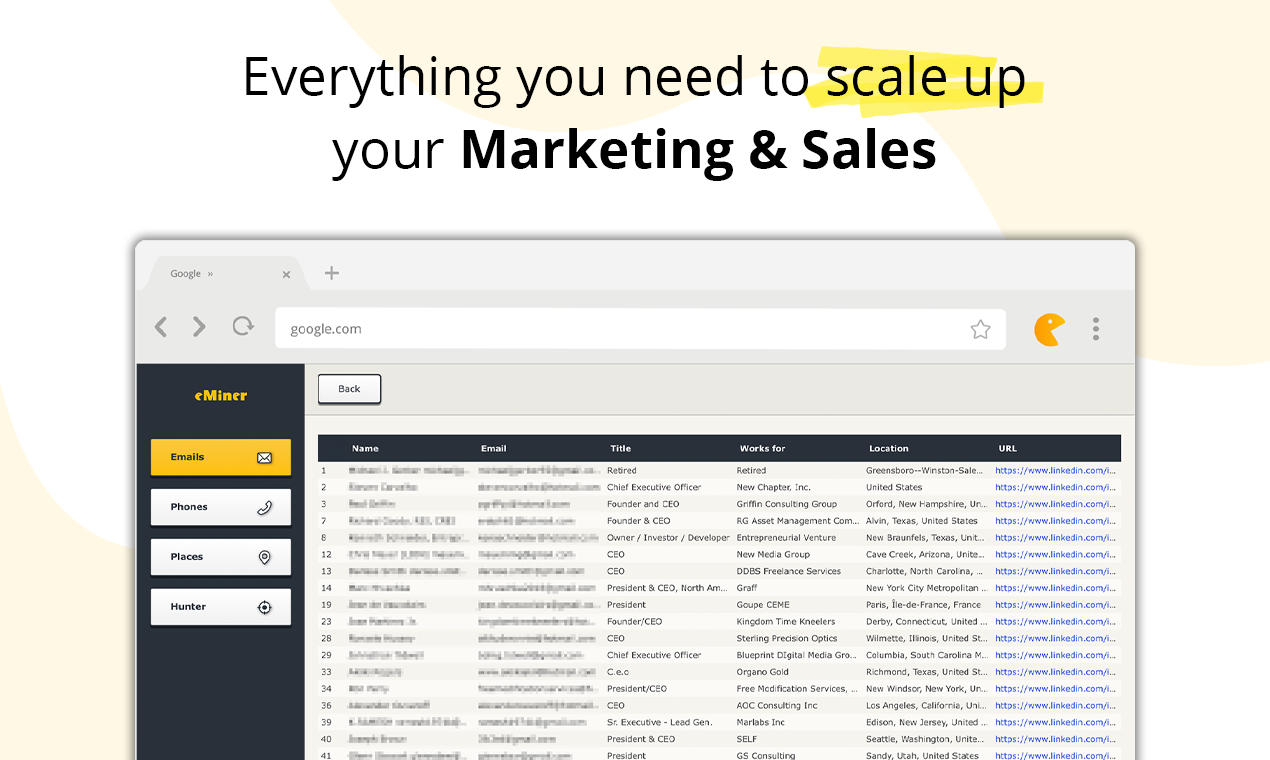Select 'Kingdom Time Kneelers' company cell
The height and width of the screenshot is (760, 1270).
pyautogui.click(x=786, y=621)
